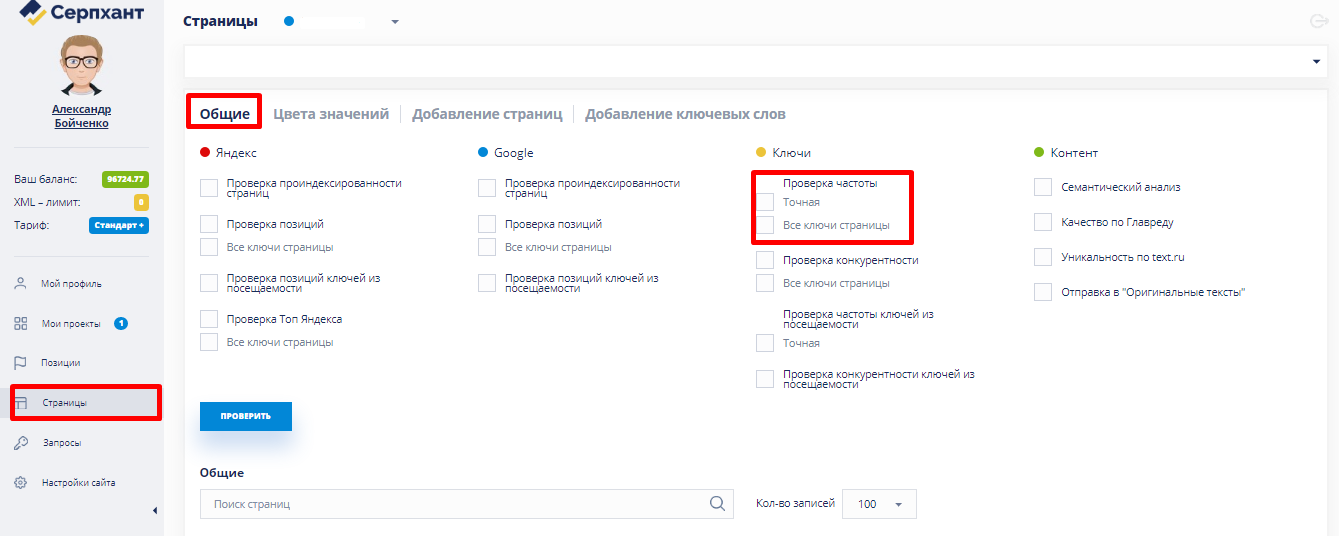
Task: Switch to Цвета значений tab
Action: (331, 114)
